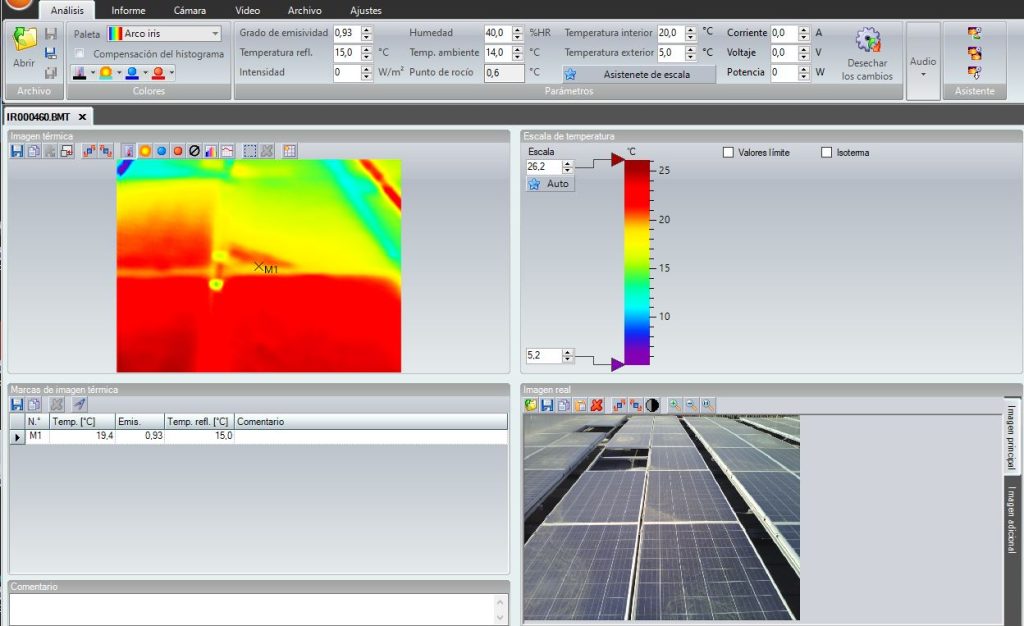Click the grid icon in thermal image toolbar
Image resolution: width=1024 pixels, height=626 pixels.
290,151
